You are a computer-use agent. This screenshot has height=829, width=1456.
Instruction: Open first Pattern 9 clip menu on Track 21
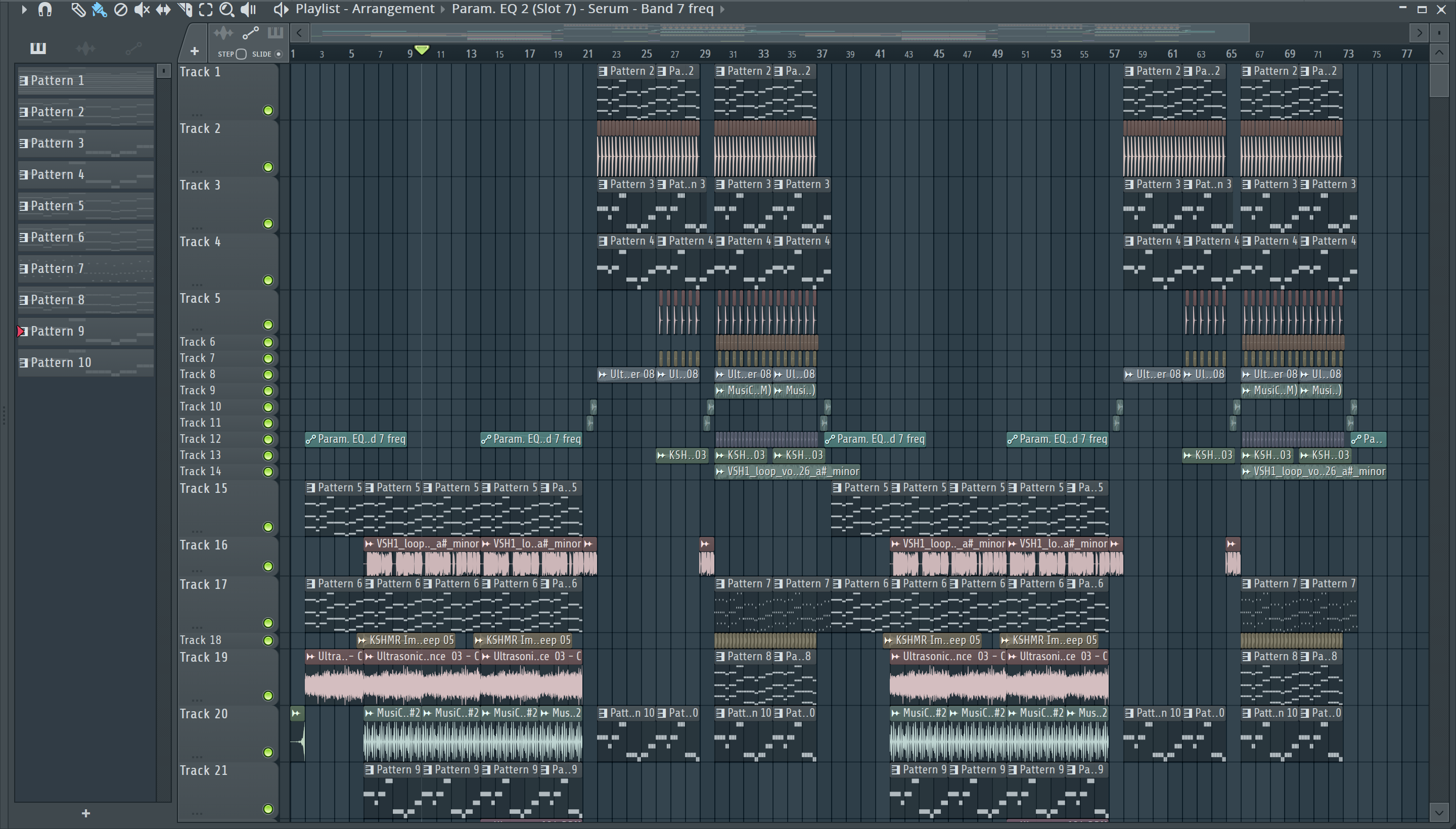(x=370, y=770)
